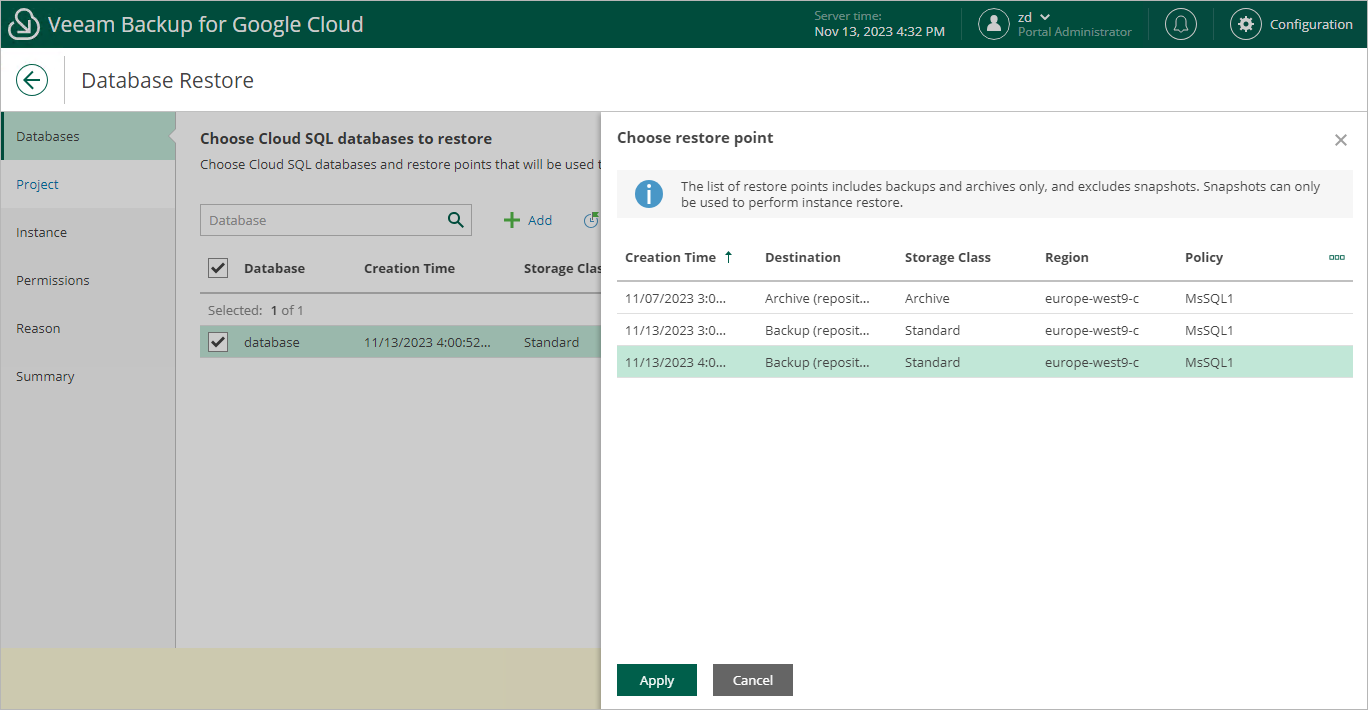Click the back arrow icon
1368x710 pixels.
[x=32, y=80]
